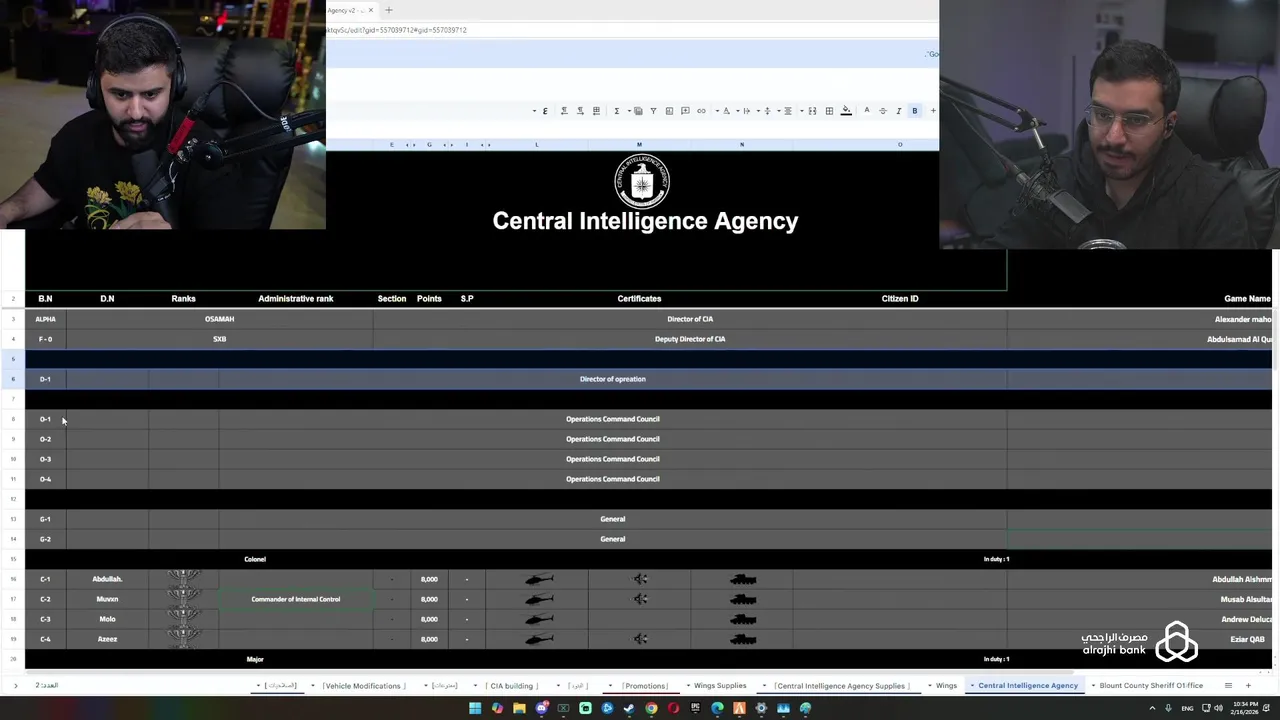Select the tank icon in Molo row

coord(742,619)
